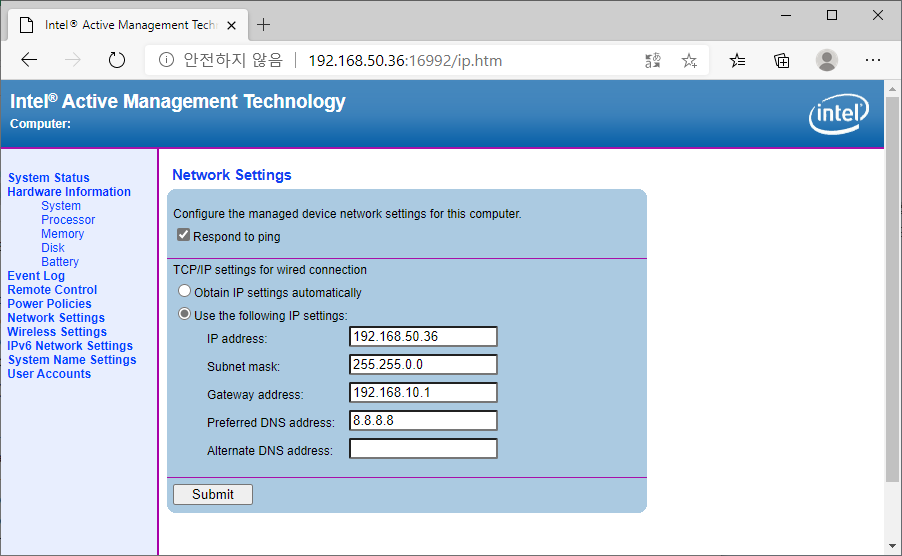902x556 pixels.
Task: Click the browser forward arrow
Action: tap(72, 60)
